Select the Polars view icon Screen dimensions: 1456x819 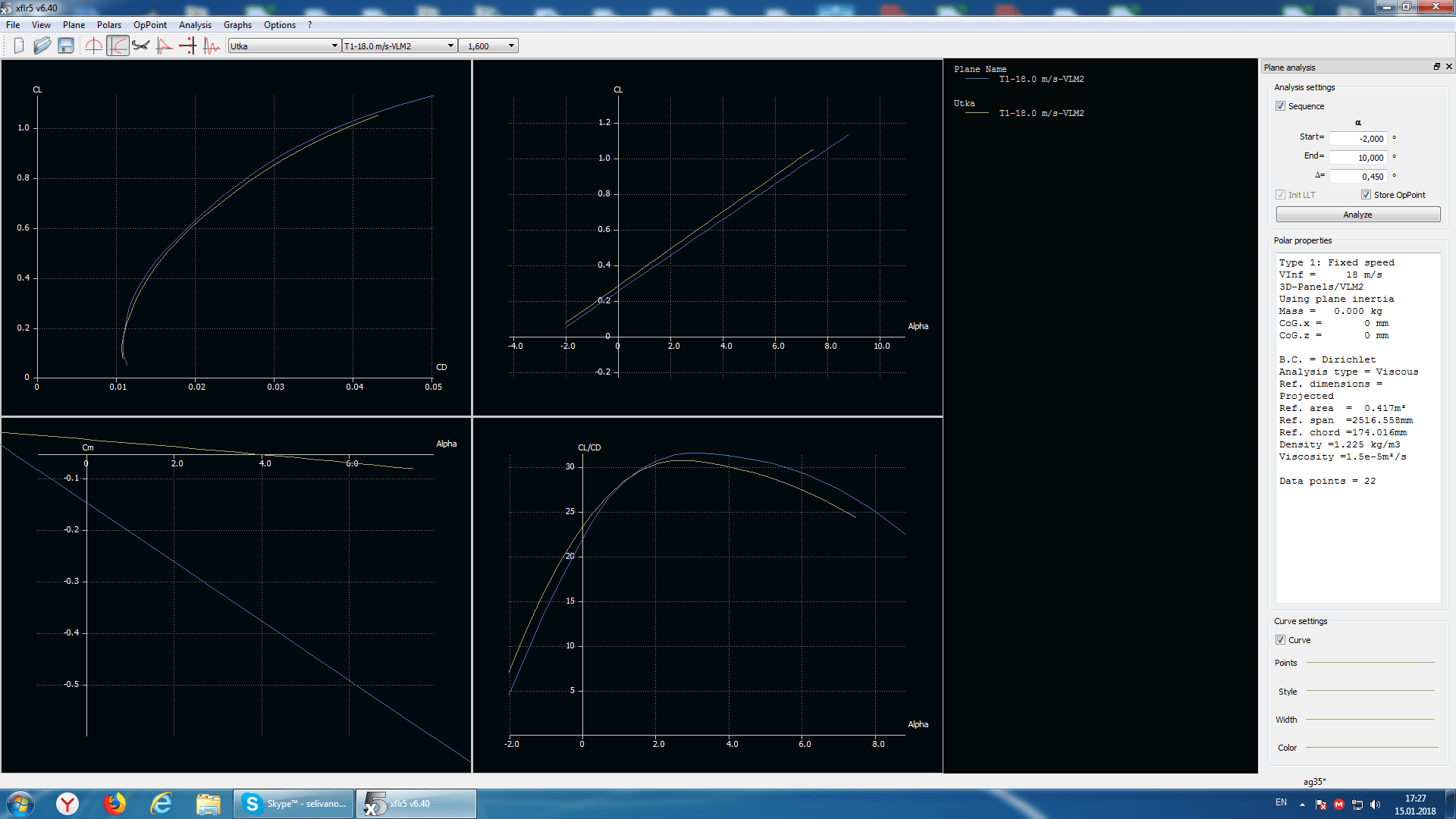118,46
